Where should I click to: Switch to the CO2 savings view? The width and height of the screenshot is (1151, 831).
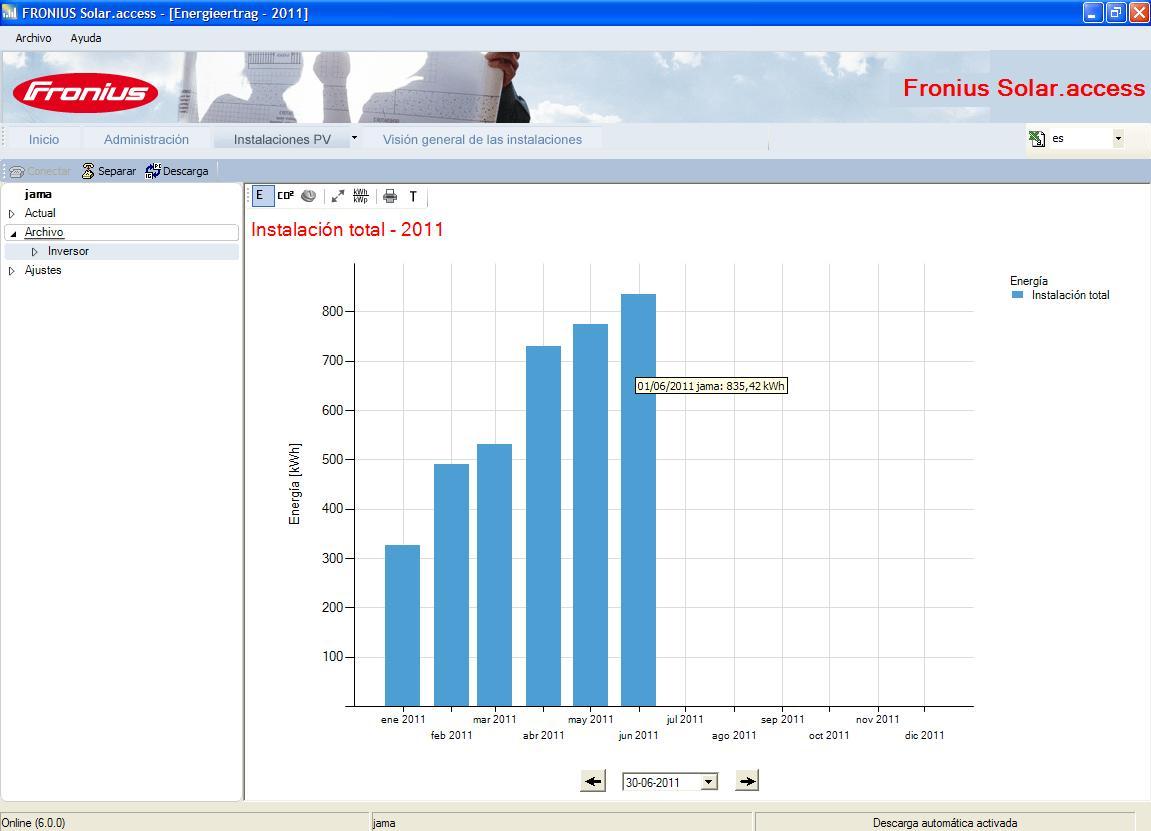pyautogui.click(x=286, y=196)
